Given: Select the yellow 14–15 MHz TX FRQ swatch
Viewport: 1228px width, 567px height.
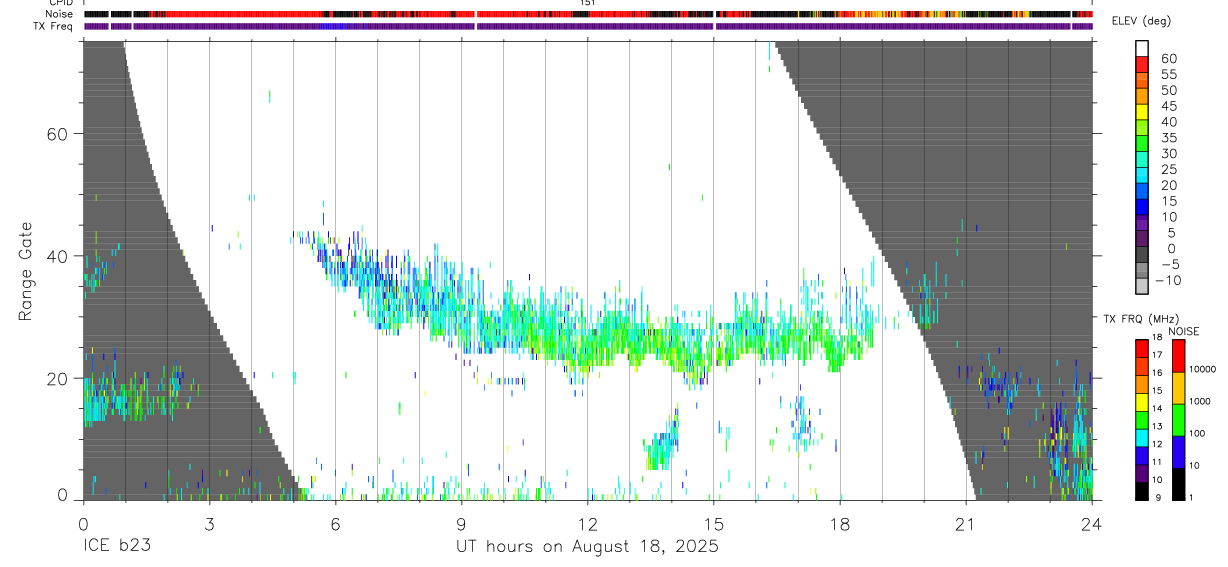Looking at the screenshot, I should [x=1142, y=401].
